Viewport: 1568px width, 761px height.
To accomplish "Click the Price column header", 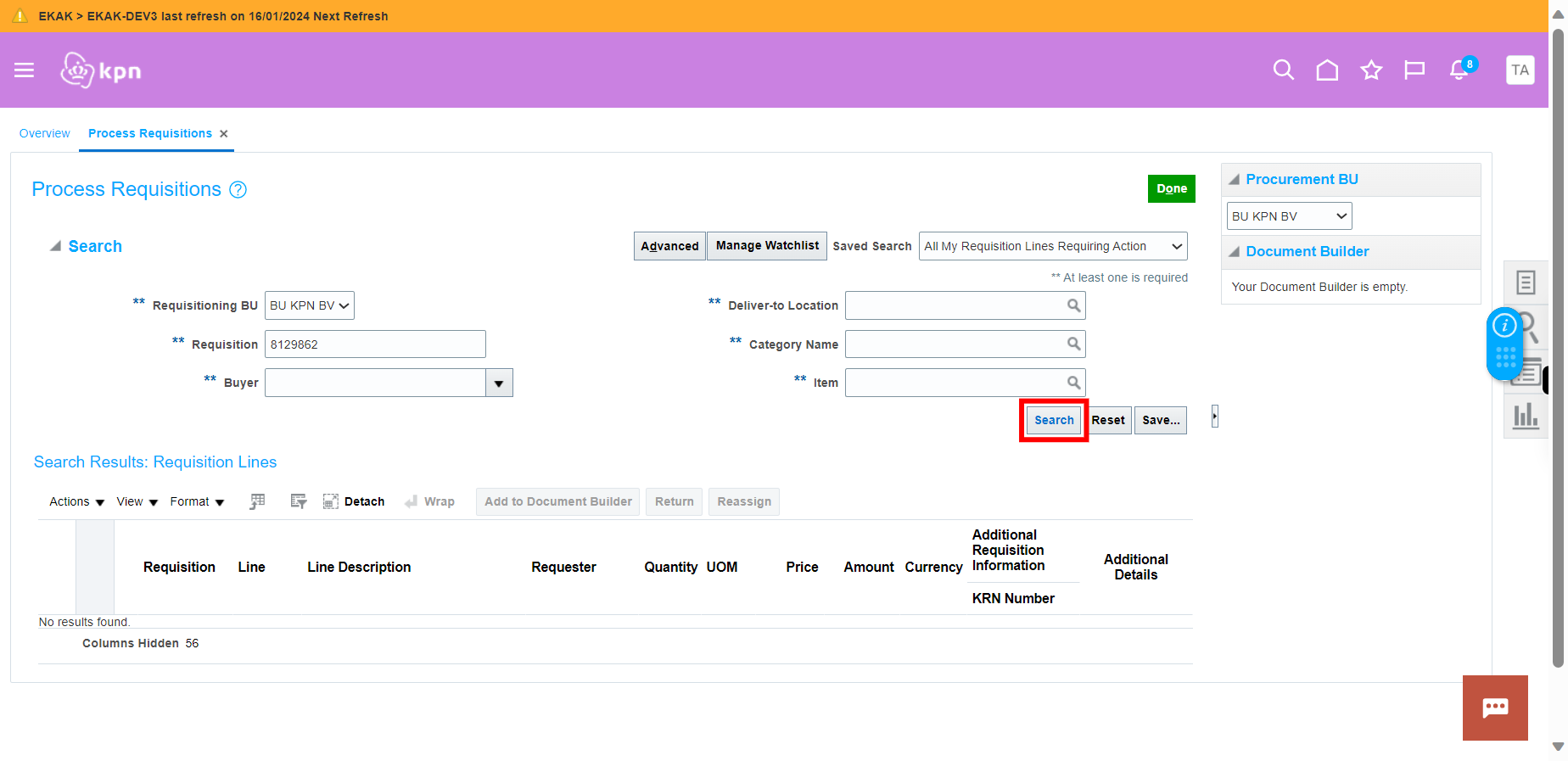I will click(802, 567).
